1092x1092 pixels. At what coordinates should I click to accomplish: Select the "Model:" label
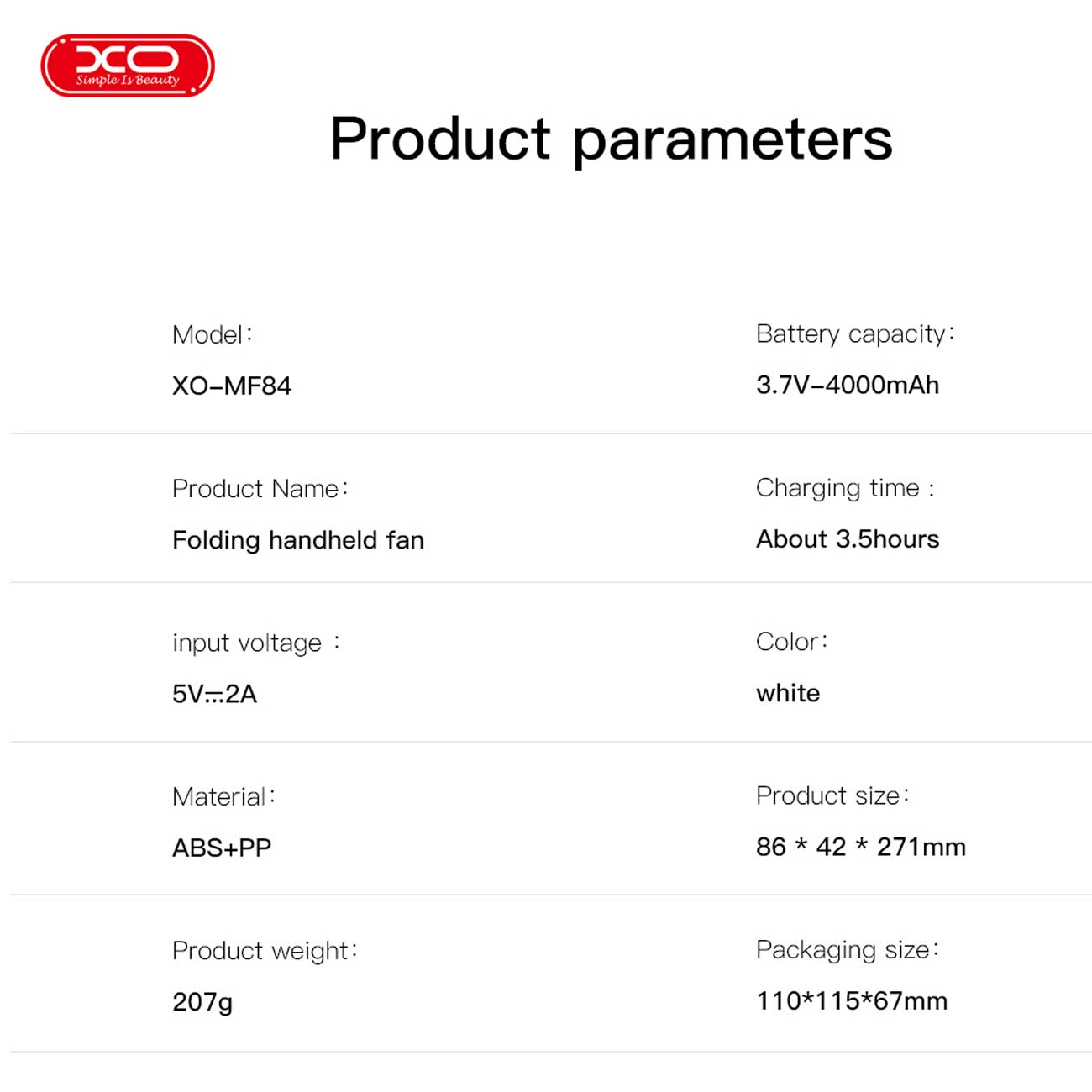(212, 334)
